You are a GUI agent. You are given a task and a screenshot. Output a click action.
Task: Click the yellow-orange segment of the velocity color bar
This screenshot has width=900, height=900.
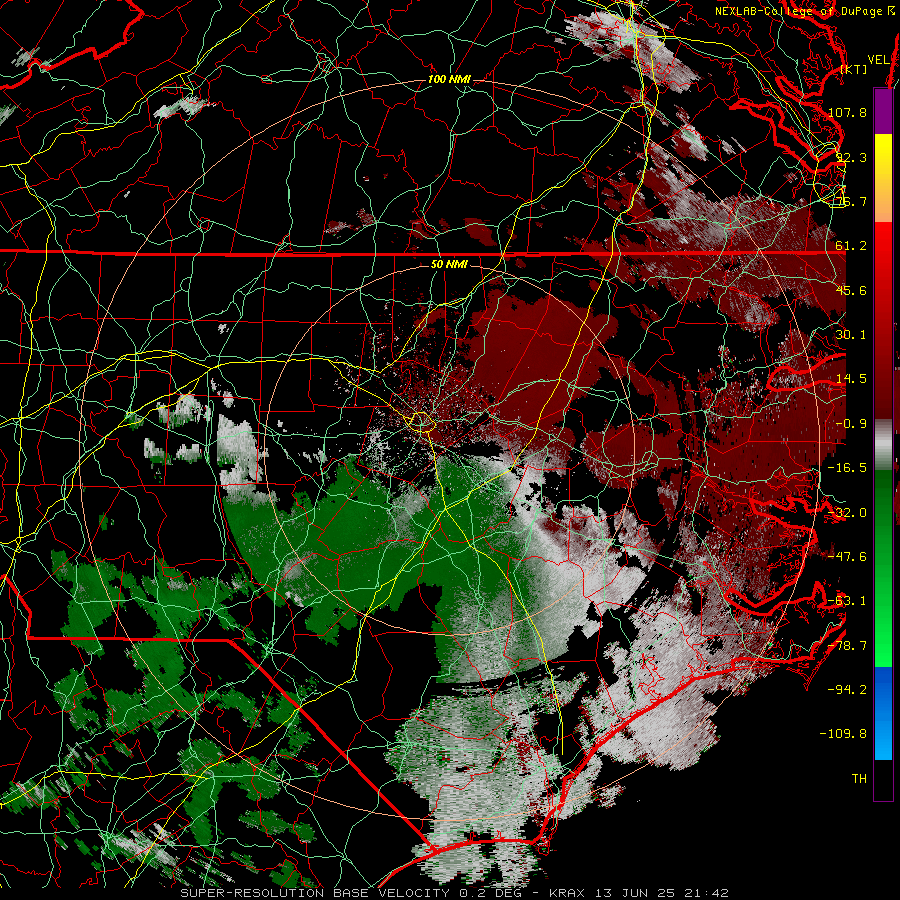pos(883,178)
